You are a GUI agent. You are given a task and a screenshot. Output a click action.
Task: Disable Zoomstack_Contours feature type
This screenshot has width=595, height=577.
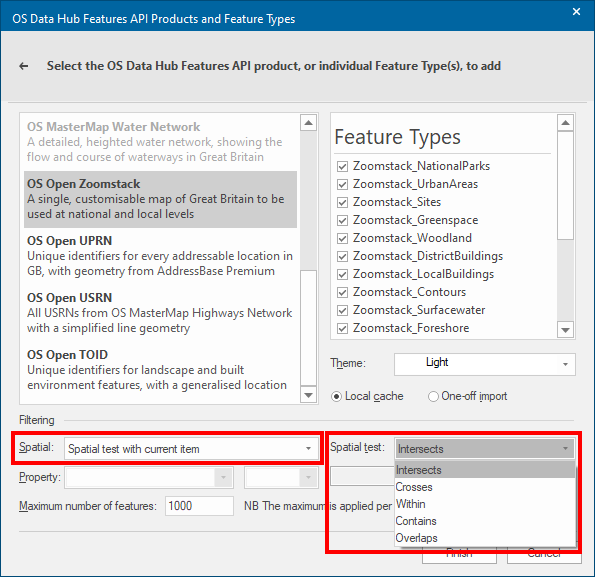[x=342, y=292]
